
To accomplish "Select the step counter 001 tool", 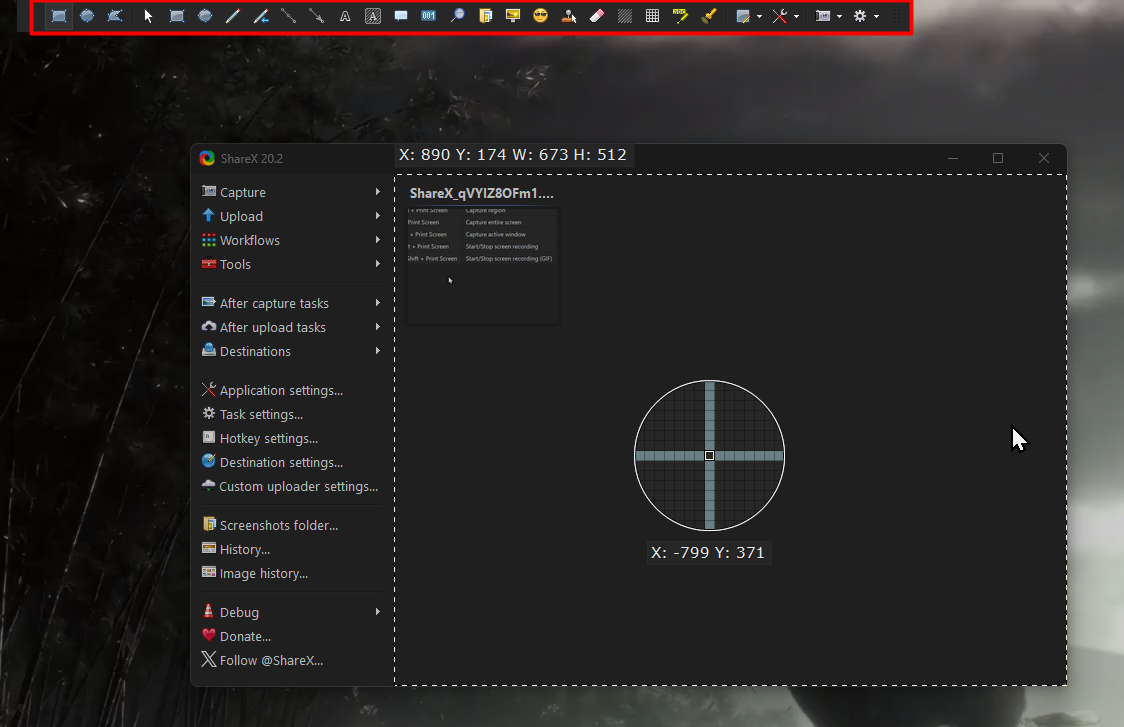I will [429, 16].
